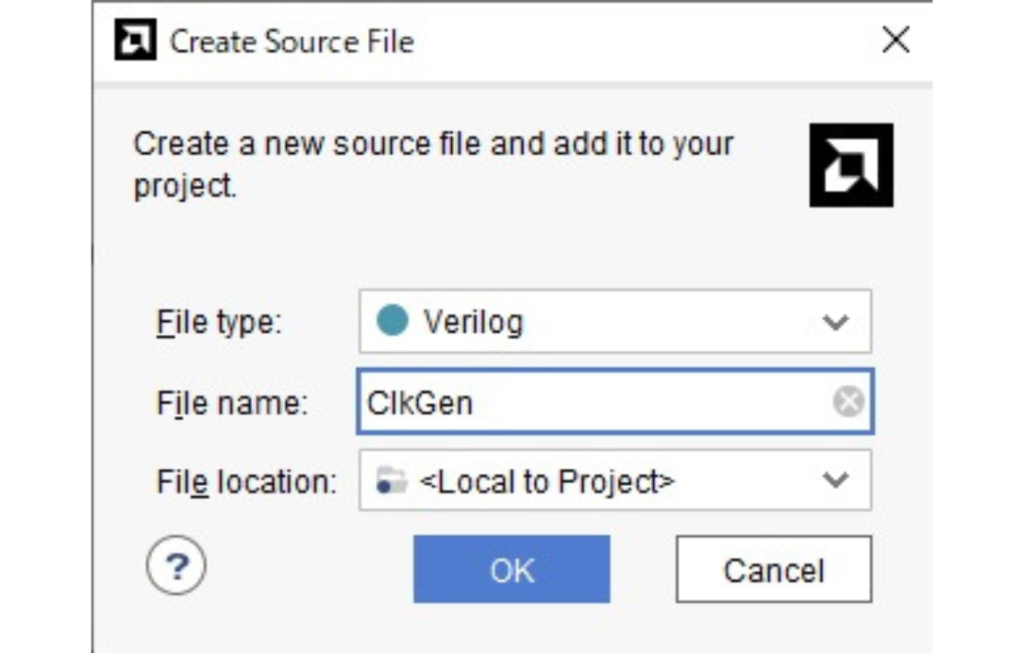Click the "File type:" label

[x=220, y=322]
